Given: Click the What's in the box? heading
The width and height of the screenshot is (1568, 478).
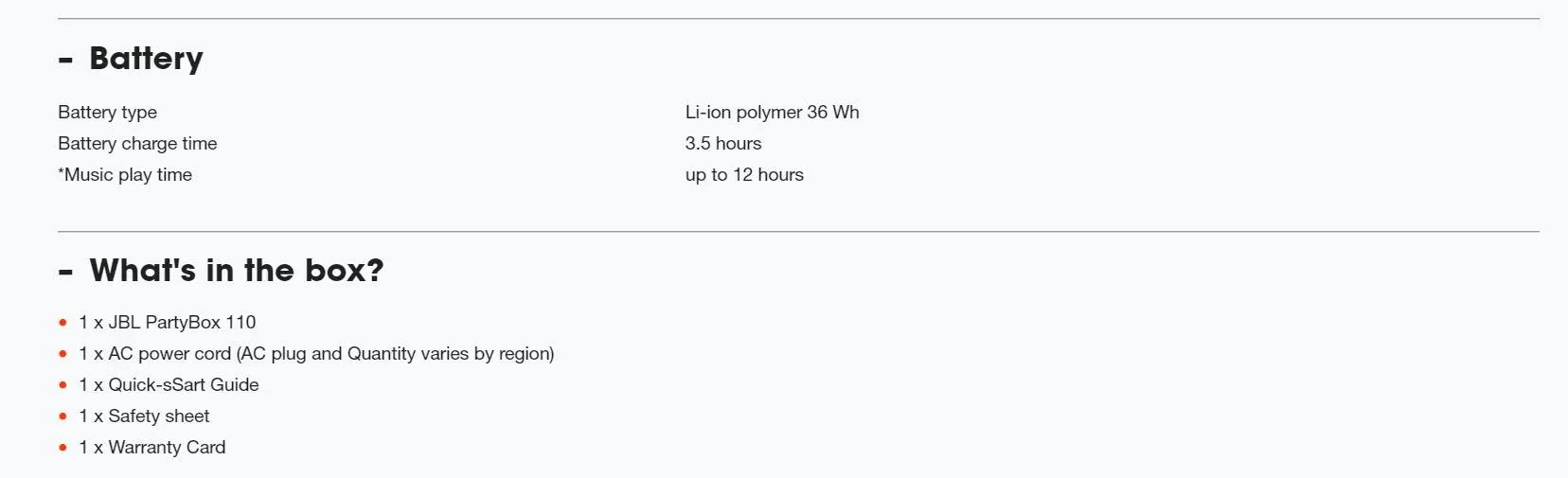Looking at the screenshot, I should (x=236, y=271).
